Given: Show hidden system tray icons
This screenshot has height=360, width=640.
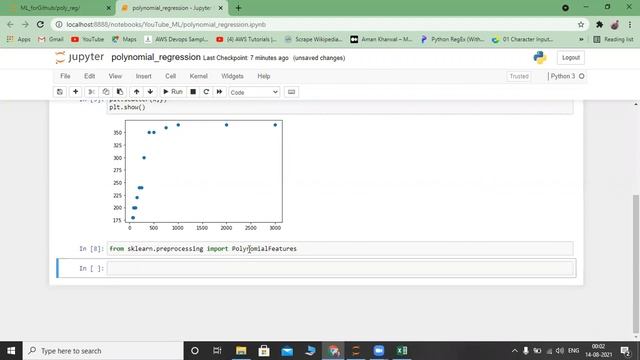Looking at the screenshot, I should 514,351.
